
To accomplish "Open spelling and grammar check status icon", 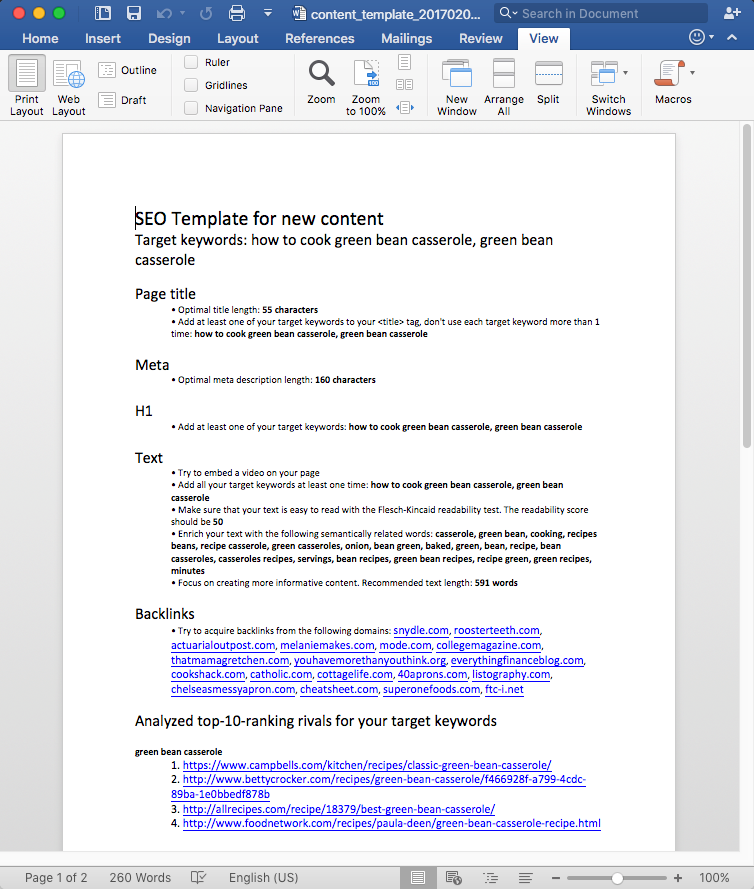I will coord(198,877).
